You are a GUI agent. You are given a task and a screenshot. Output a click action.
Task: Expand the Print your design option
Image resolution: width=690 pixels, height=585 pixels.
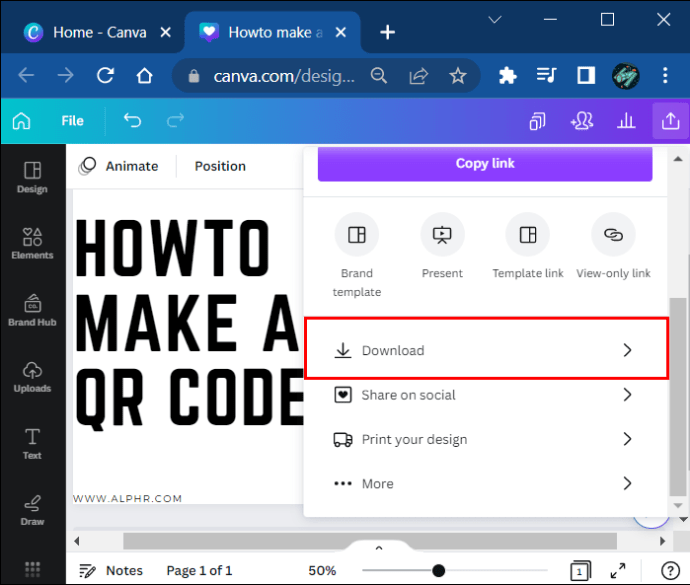[483, 439]
